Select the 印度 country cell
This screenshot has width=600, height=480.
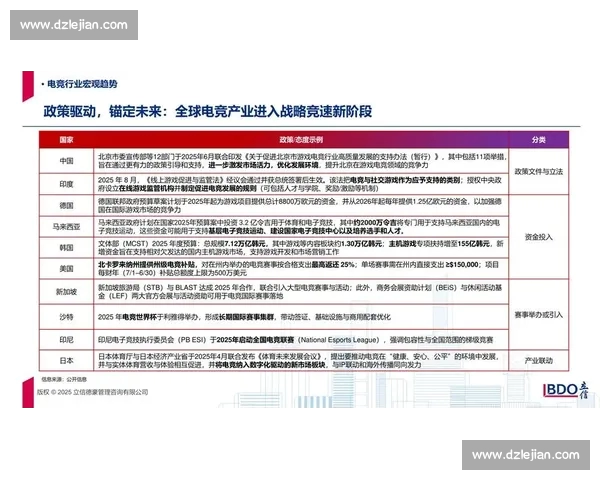[66, 184]
